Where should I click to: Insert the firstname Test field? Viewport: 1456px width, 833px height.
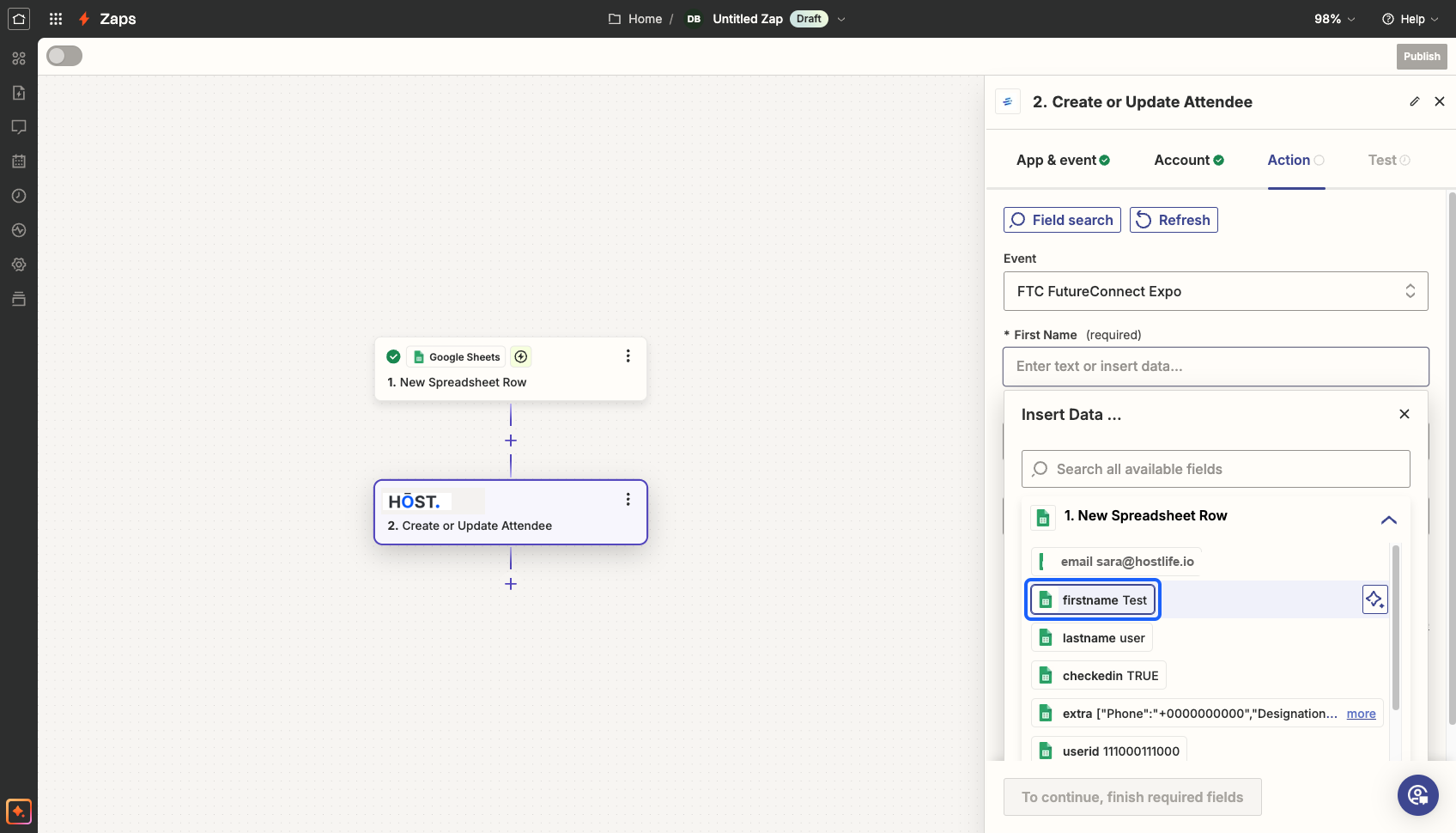tap(1093, 599)
